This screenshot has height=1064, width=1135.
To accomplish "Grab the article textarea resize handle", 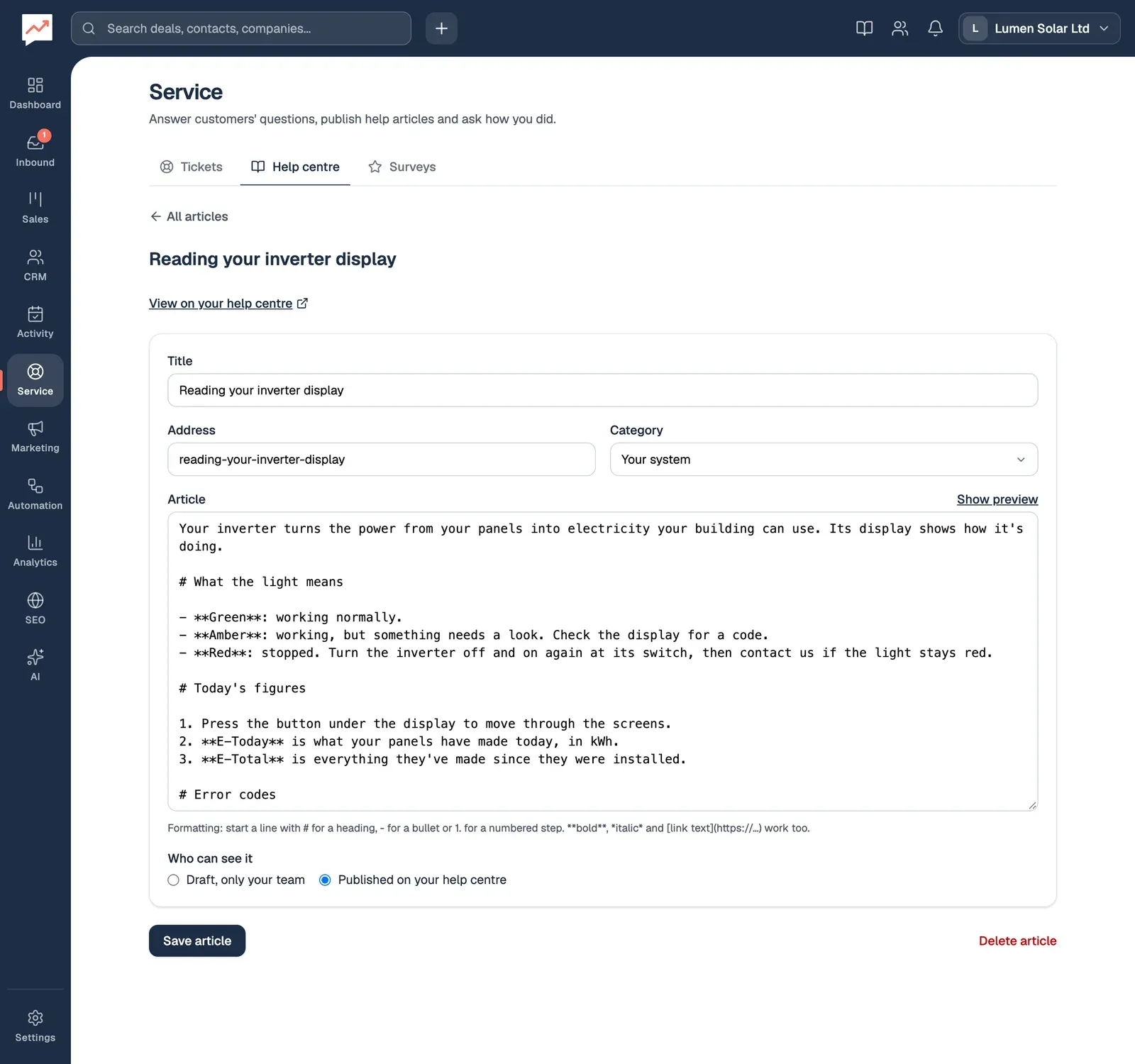I will click(x=1032, y=805).
